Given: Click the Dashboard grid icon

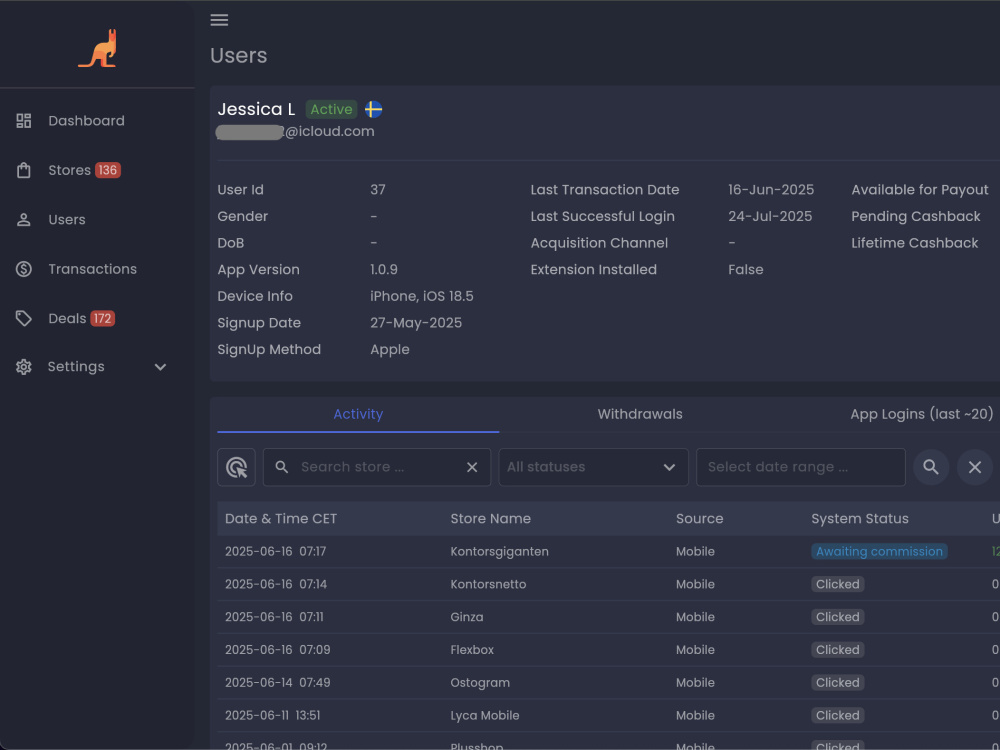Looking at the screenshot, I should point(24,121).
